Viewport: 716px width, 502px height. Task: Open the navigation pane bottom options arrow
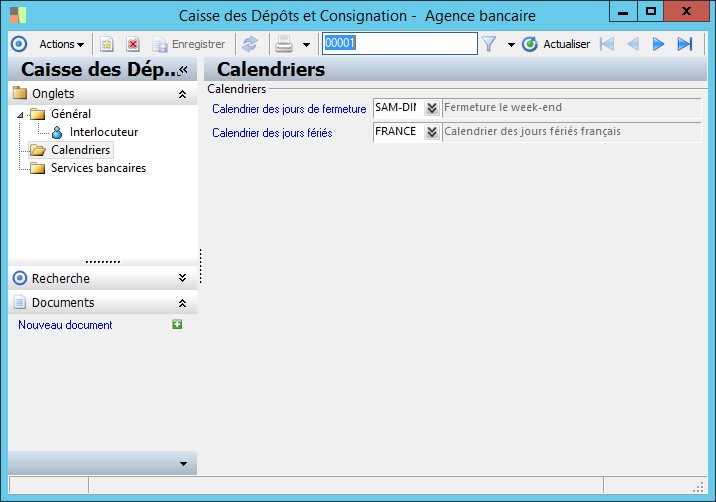click(x=183, y=464)
